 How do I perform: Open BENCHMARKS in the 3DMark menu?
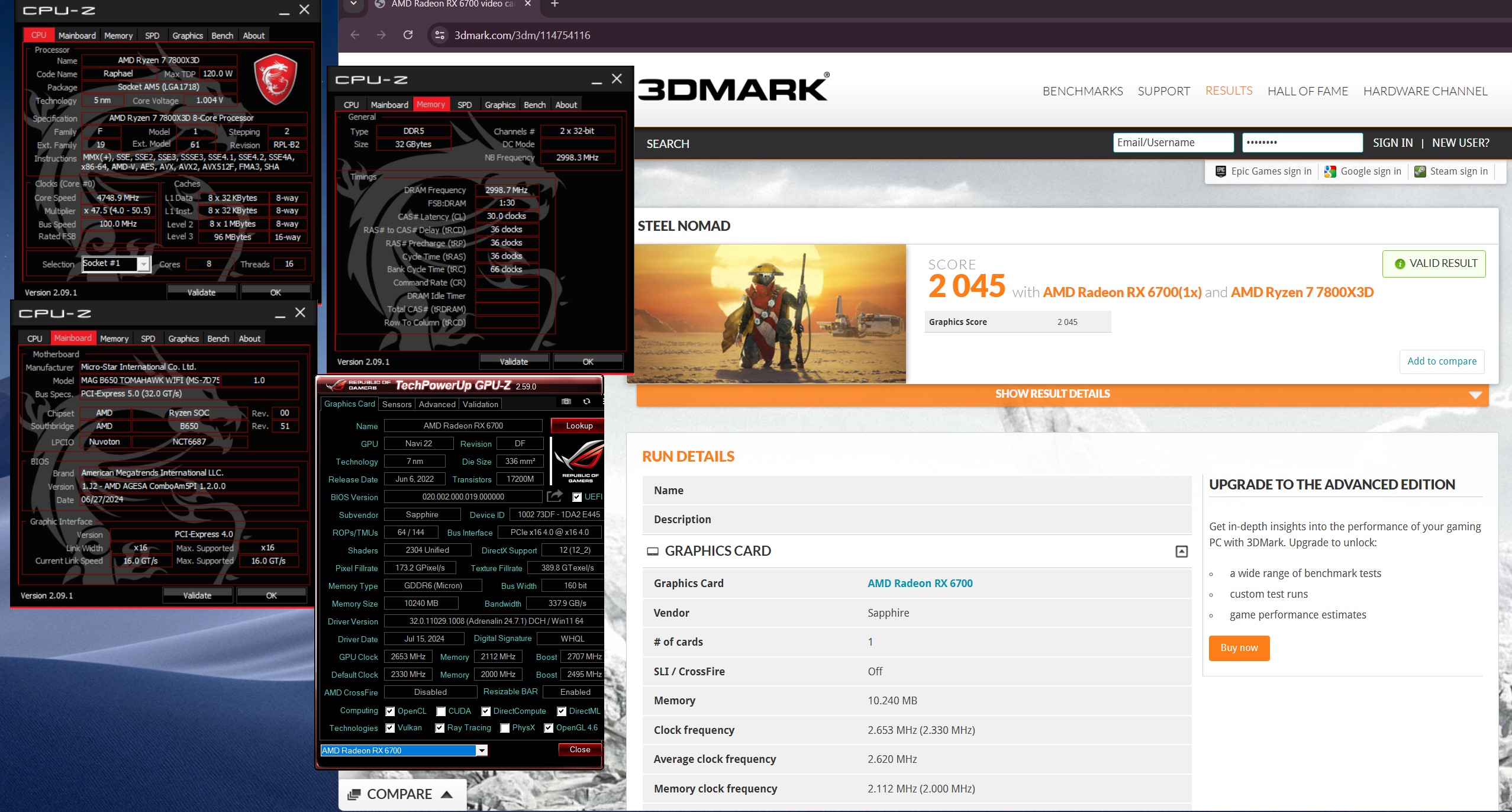(x=1082, y=91)
